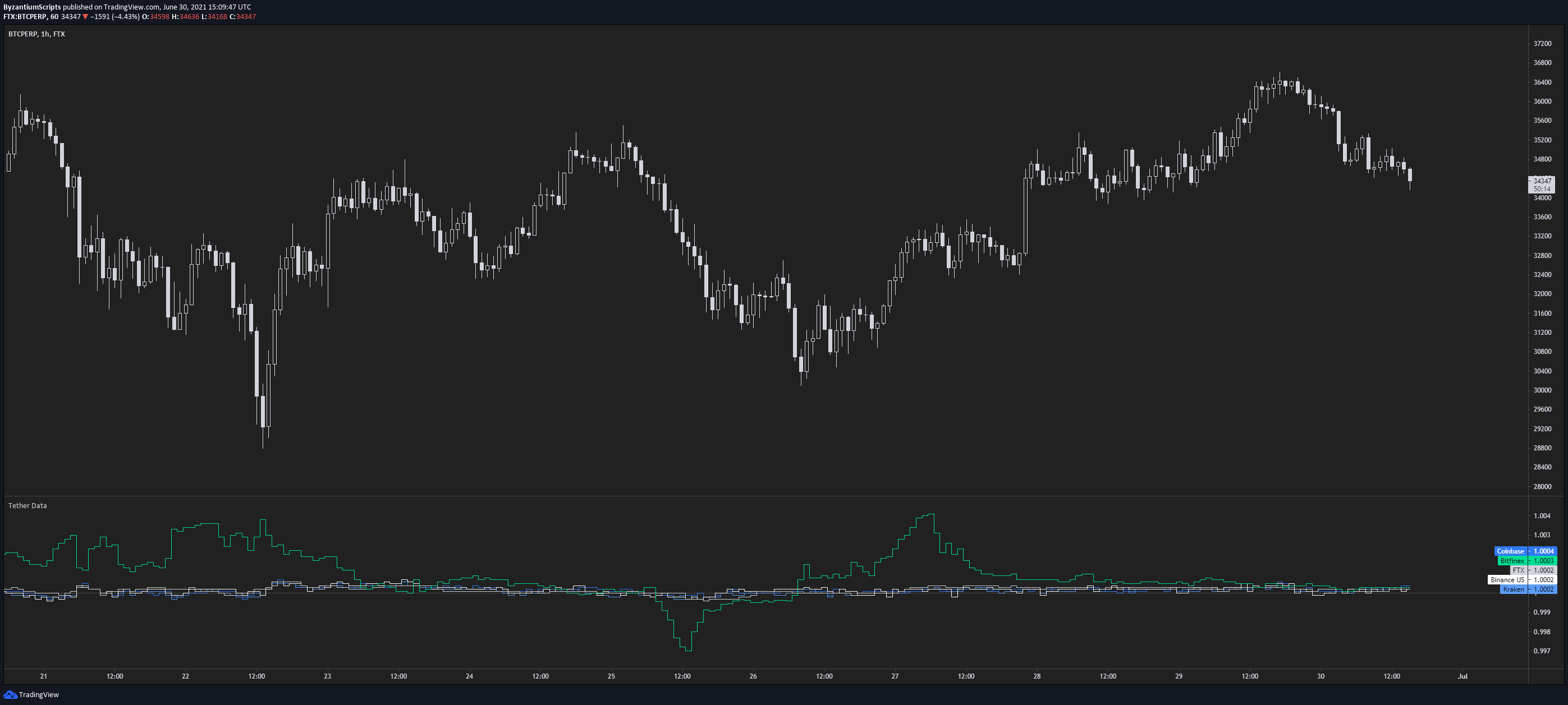Viewport: 1568px width, 705px height.
Task: Click the '28' date label on time axis
Action: (1037, 676)
